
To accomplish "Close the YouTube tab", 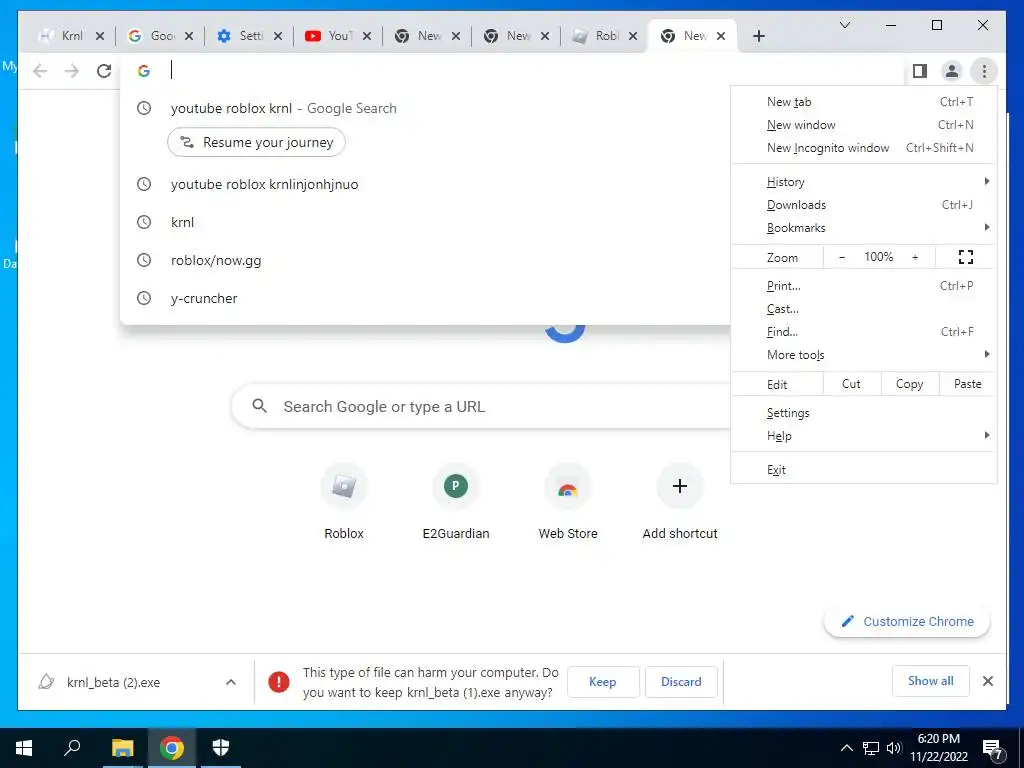I will [x=367, y=36].
